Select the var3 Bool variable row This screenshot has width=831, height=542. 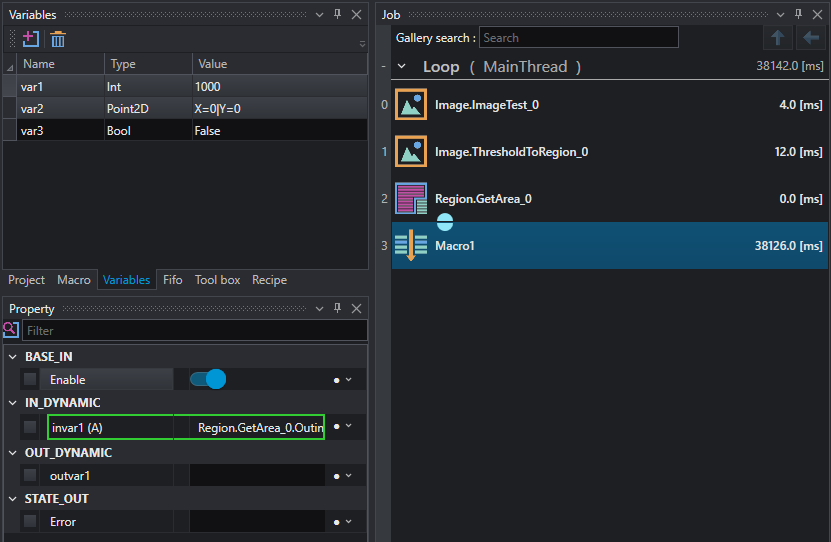point(185,130)
